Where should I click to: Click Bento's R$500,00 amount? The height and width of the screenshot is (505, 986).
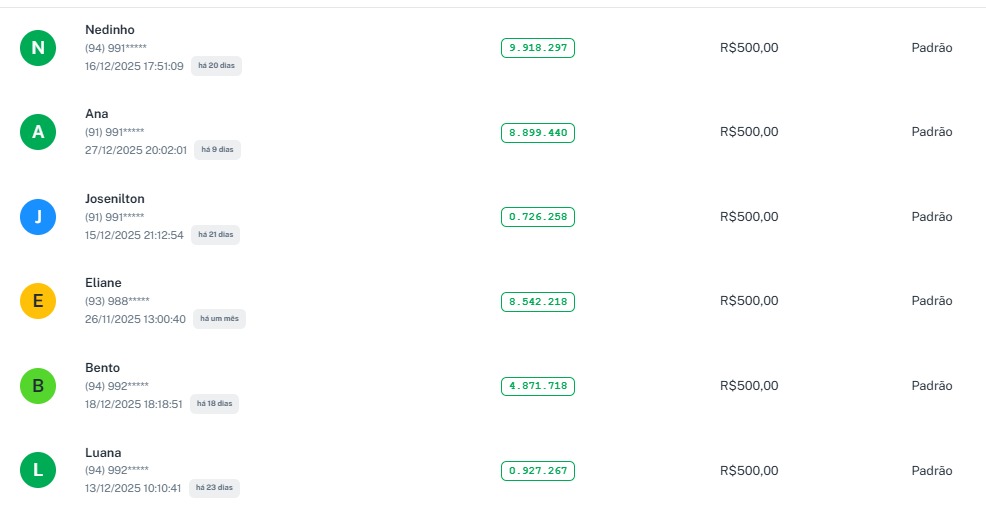pos(748,386)
